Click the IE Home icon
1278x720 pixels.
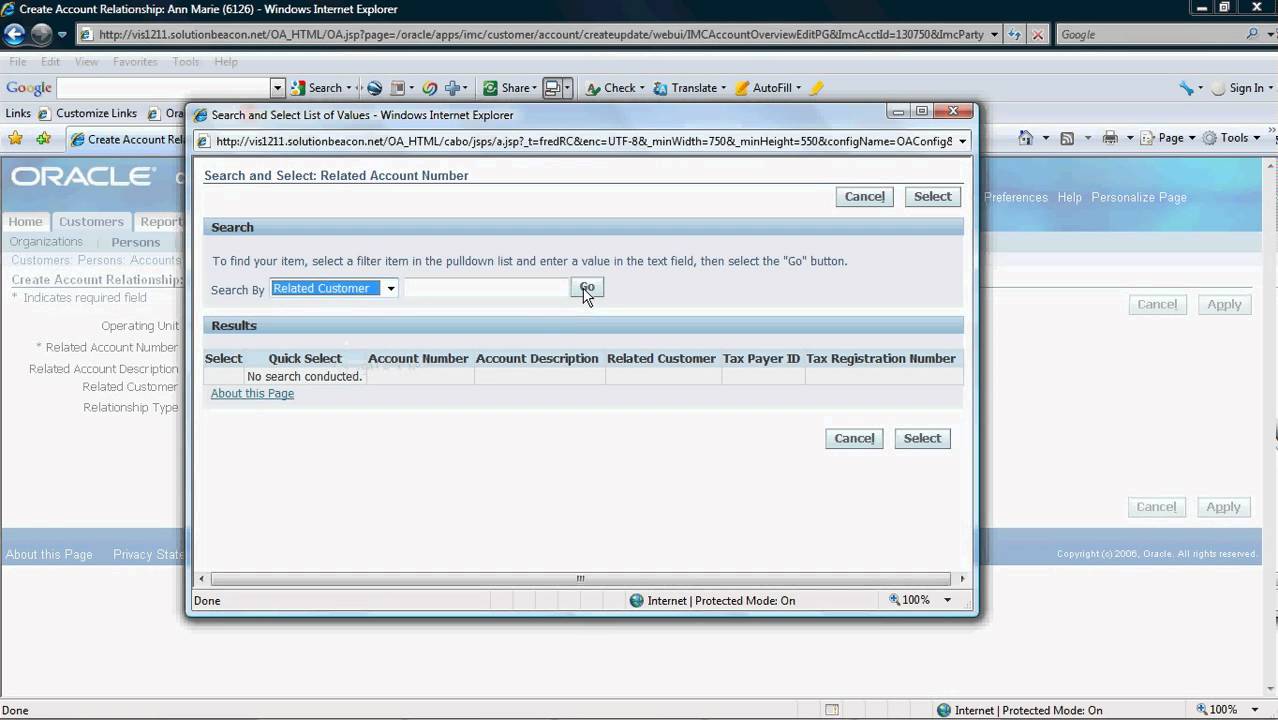click(1026, 138)
